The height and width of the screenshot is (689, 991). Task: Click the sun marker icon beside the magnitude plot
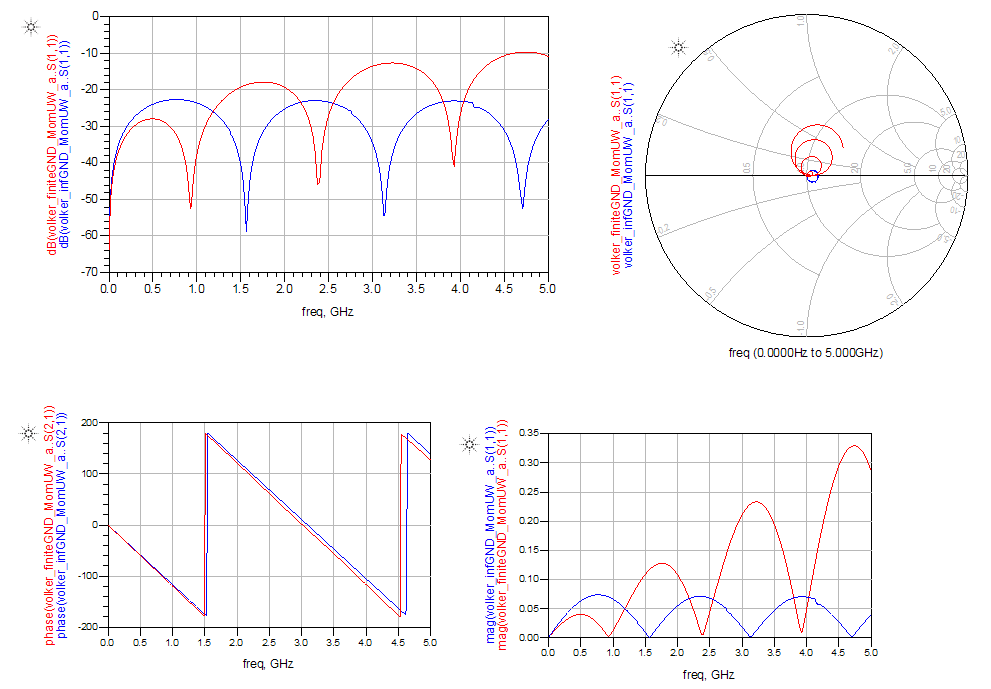click(469, 444)
